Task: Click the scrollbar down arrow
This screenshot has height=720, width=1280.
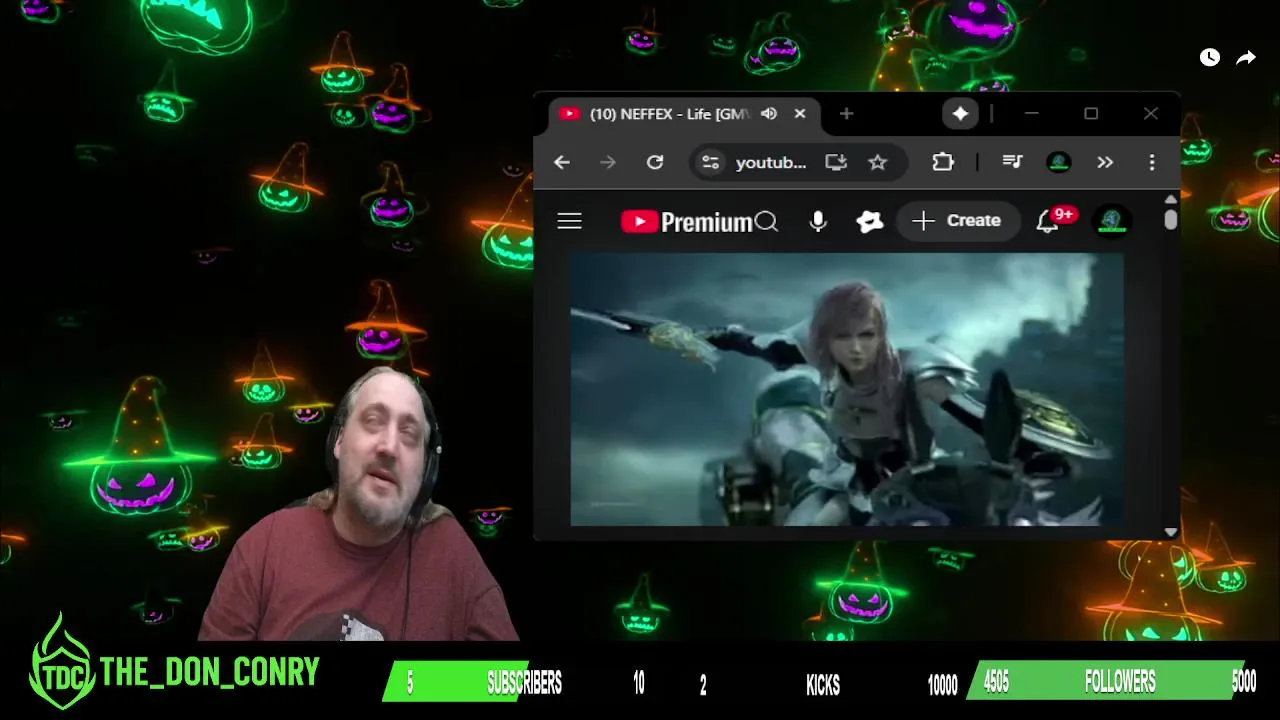Action: [x=1171, y=532]
